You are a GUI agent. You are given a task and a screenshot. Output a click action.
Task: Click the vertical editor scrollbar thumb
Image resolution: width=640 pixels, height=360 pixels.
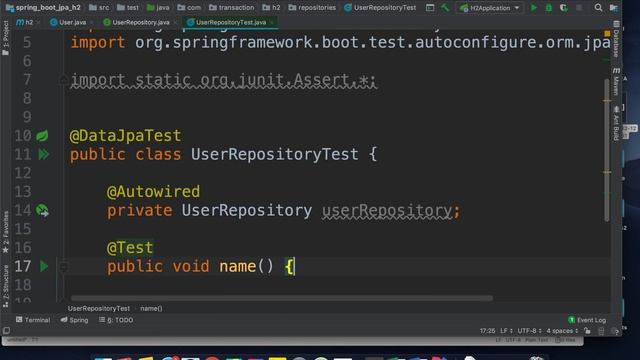tap(607, 149)
